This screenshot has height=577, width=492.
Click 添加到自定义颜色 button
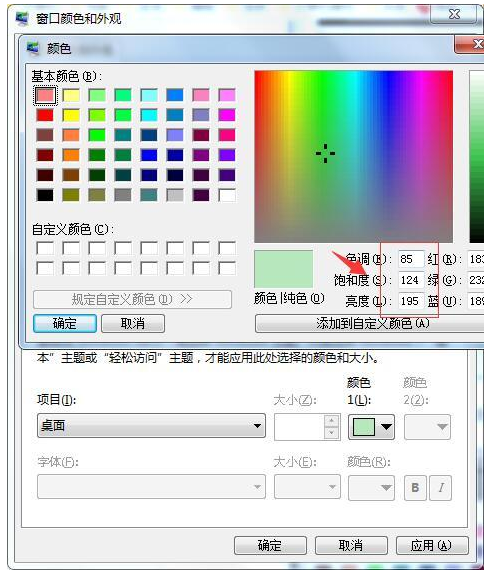pyautogui.click(x=369, y=323)
